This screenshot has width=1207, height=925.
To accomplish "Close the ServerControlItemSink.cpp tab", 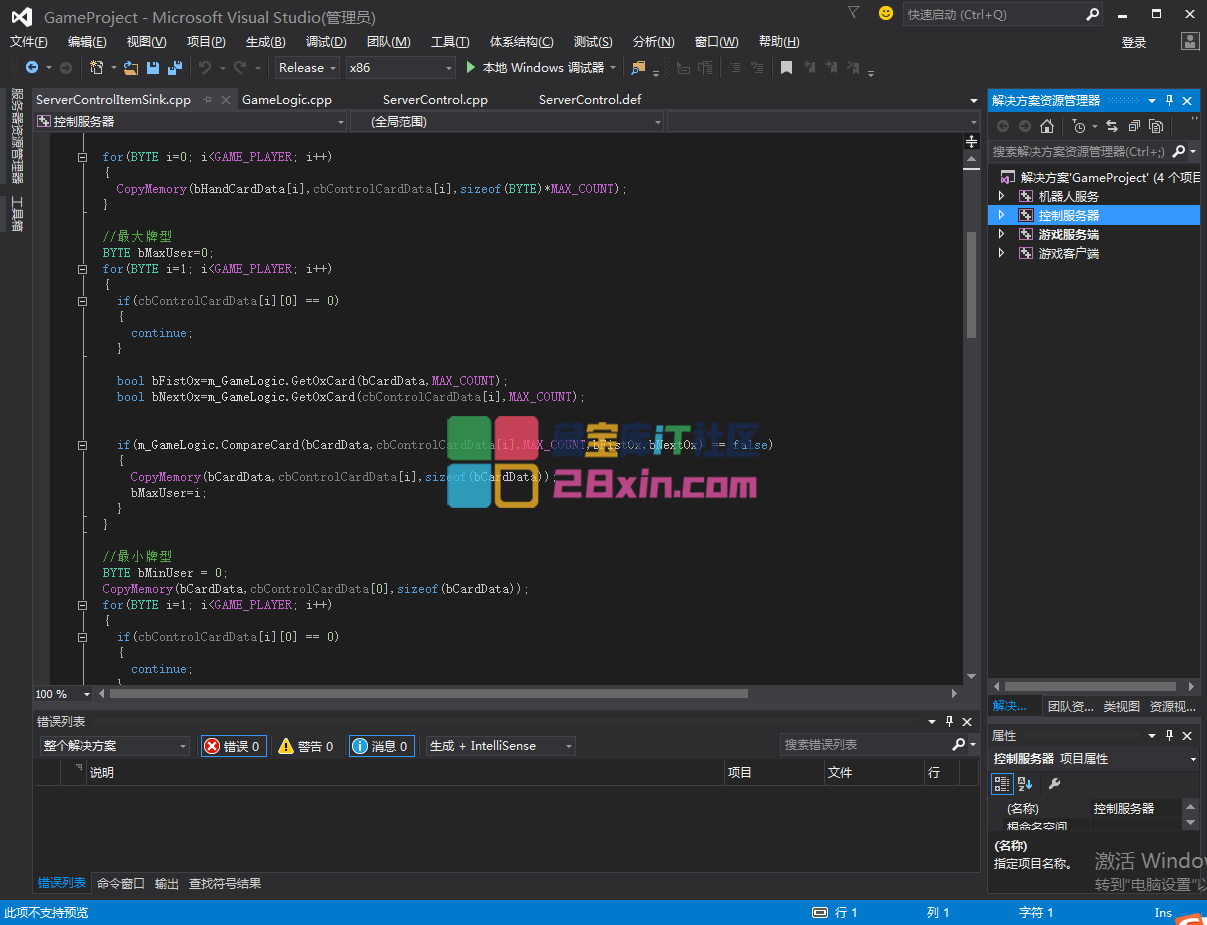I will tap(226, 100).
